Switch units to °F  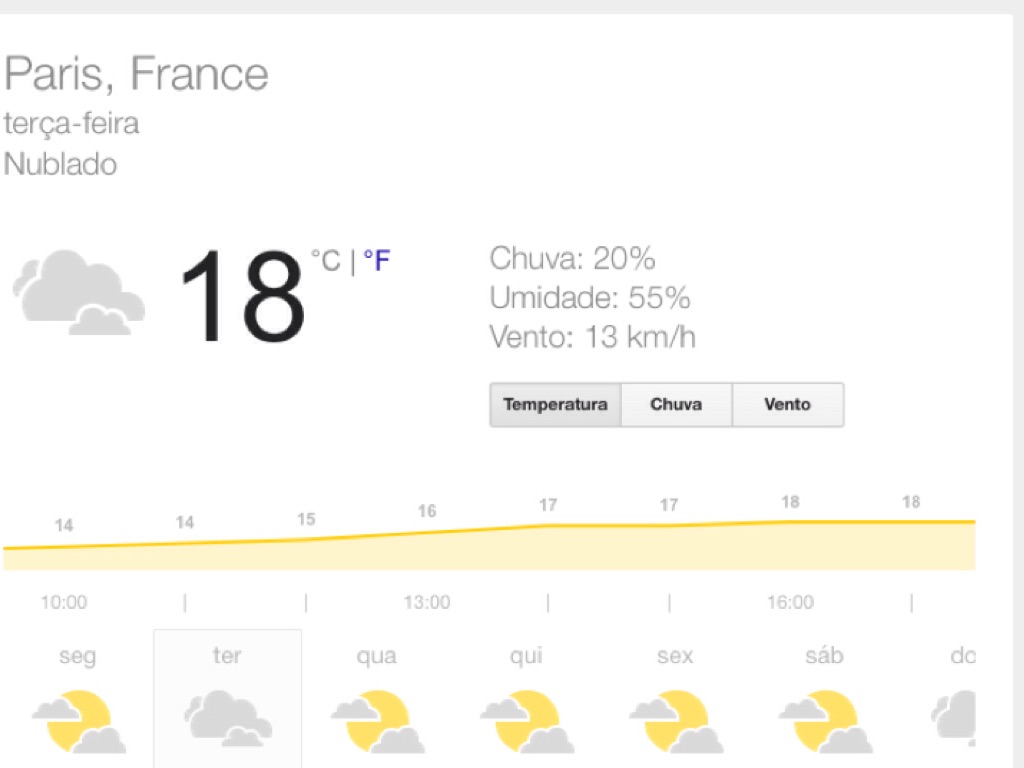pyautogui.click(x=376, y=262)
